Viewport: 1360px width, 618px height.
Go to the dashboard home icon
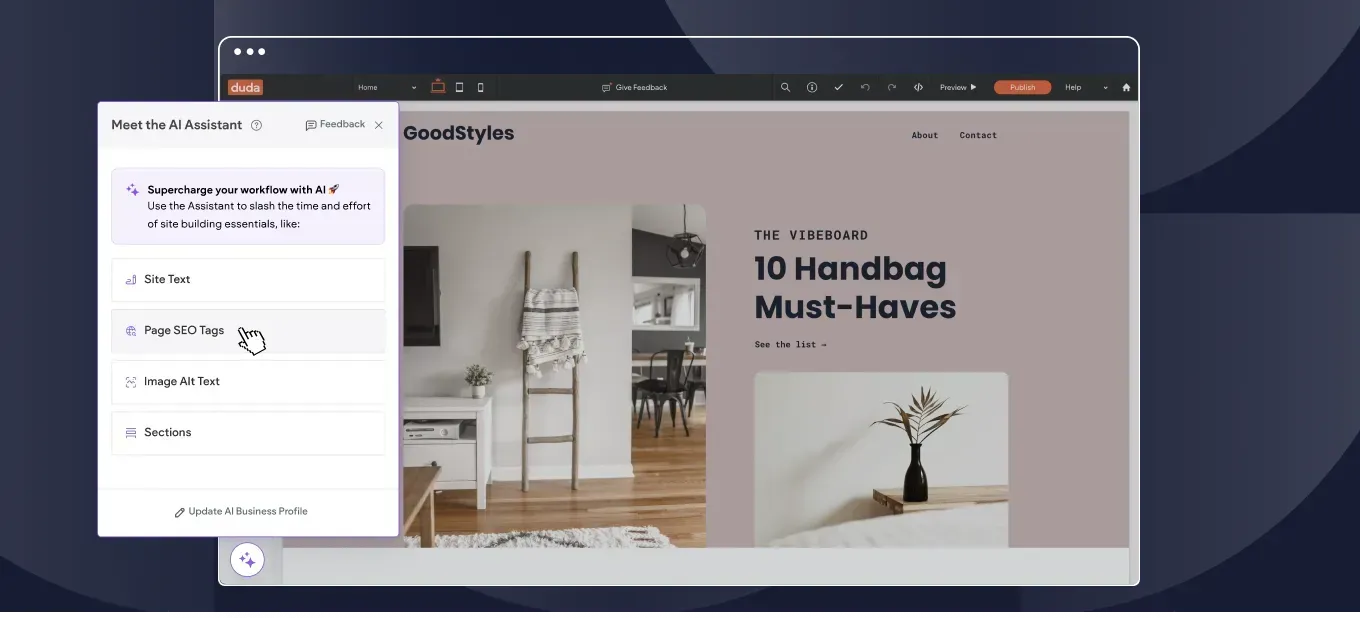click(x=1126, y=87)
